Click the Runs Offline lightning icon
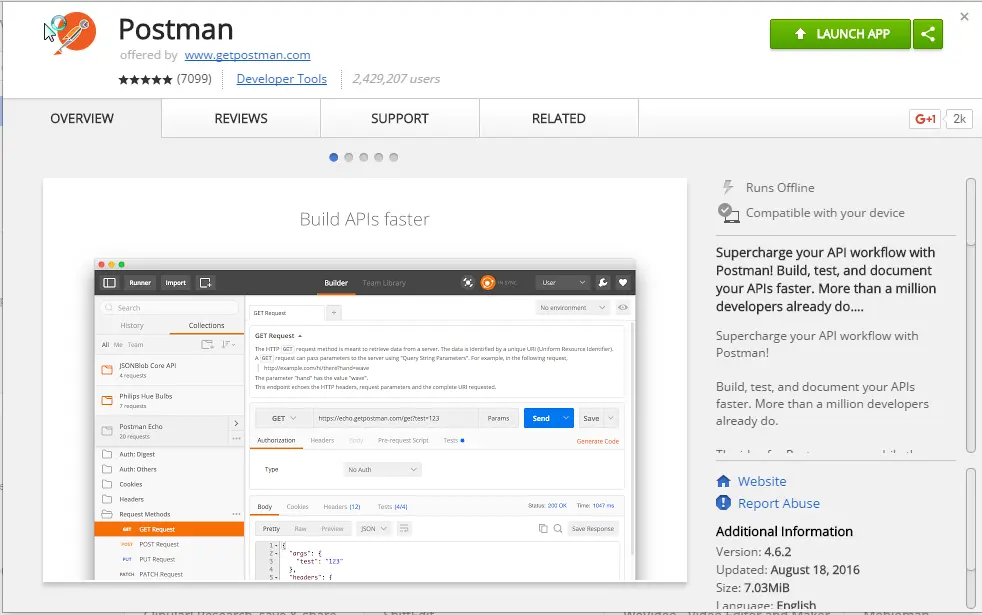982x615 pixels. coord(728,187)
